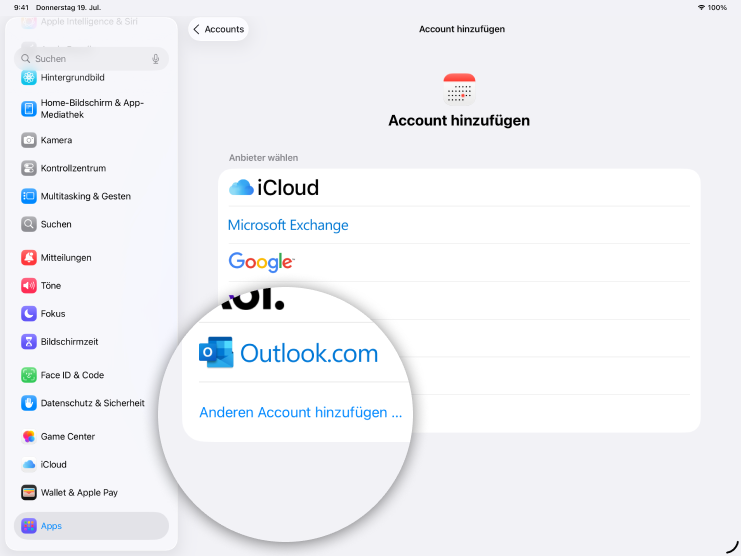Open Kontrollzentrum via its sidebar icon
The image size is (741, 556).
(29, 168)
